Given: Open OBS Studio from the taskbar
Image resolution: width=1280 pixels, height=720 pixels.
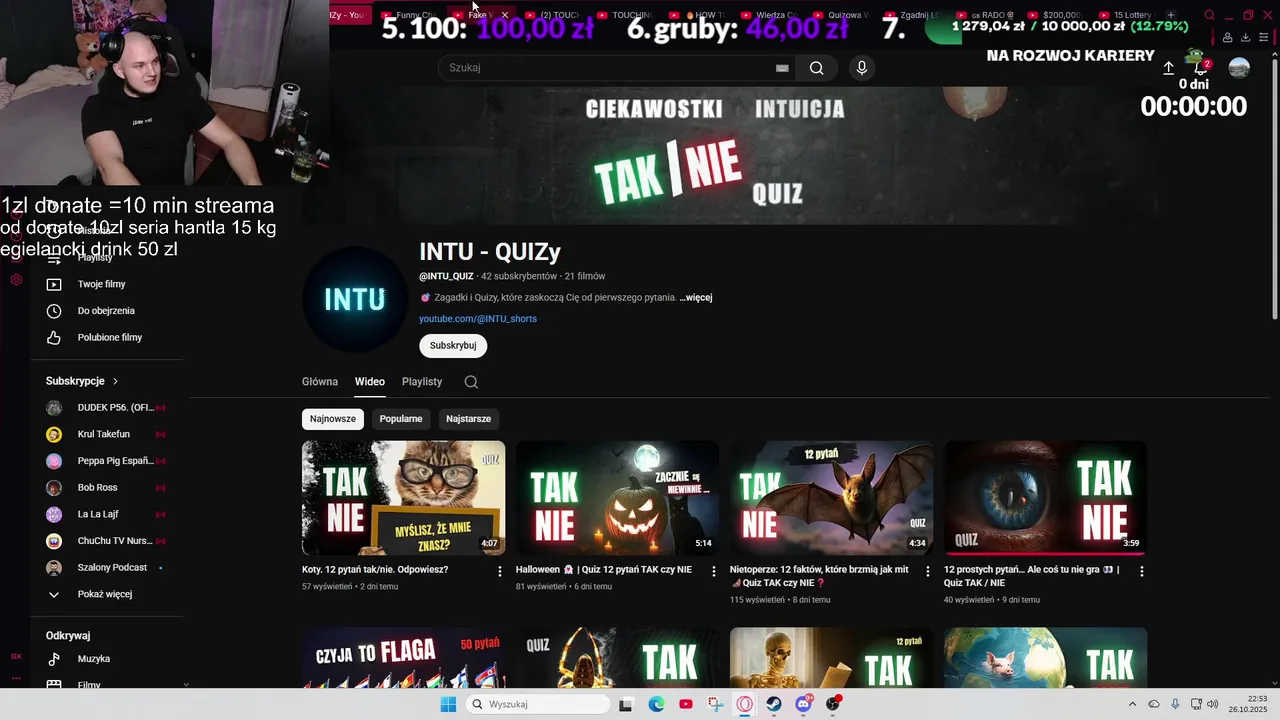Looking at the screenshot, I should [833, 704].
